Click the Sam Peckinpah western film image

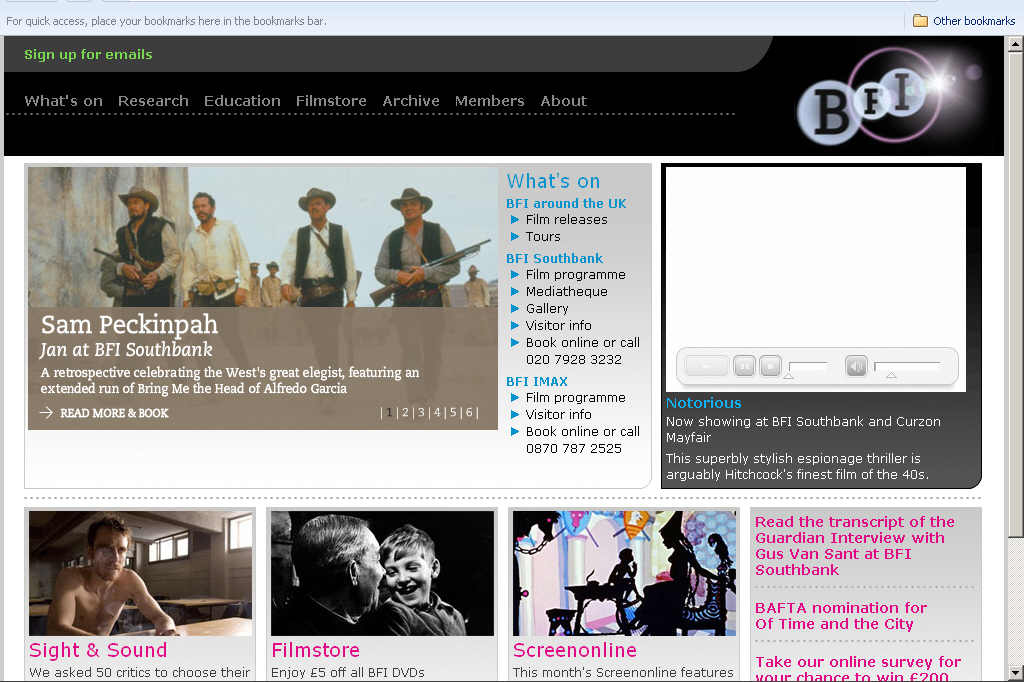tap(263, 237)
